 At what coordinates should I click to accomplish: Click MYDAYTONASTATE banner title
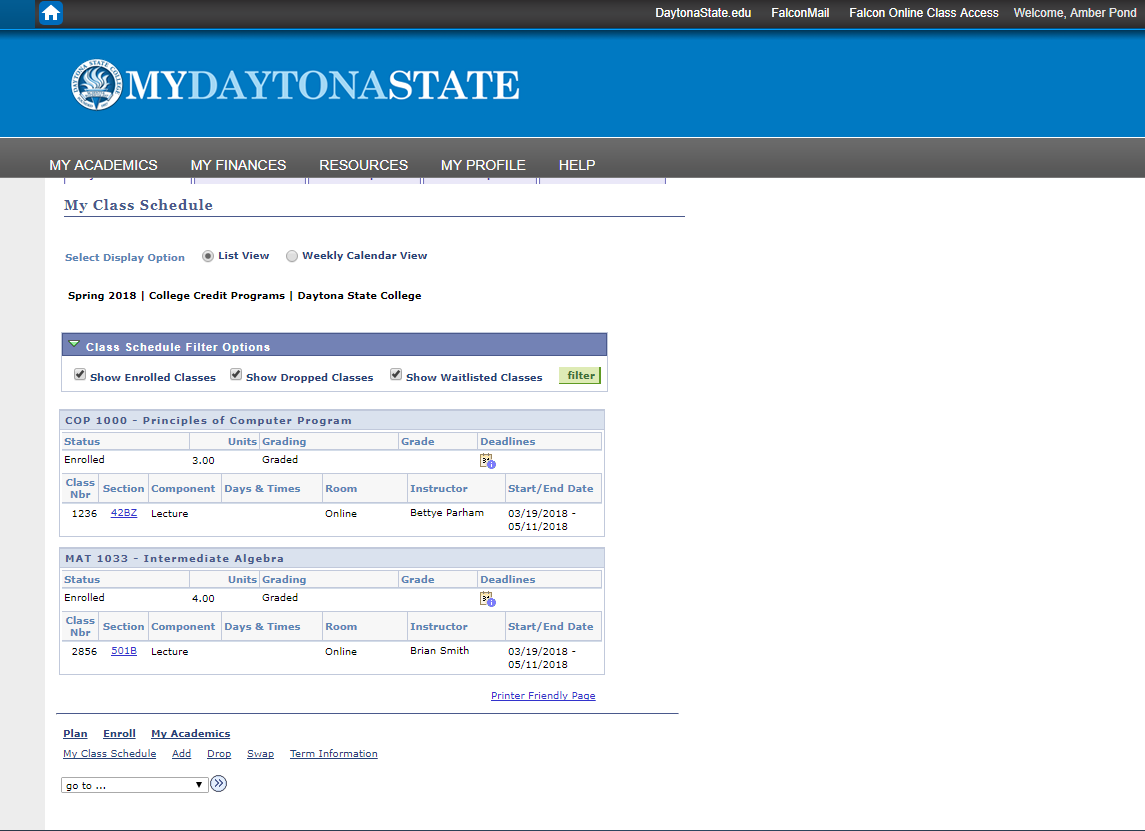pos(322,85)
